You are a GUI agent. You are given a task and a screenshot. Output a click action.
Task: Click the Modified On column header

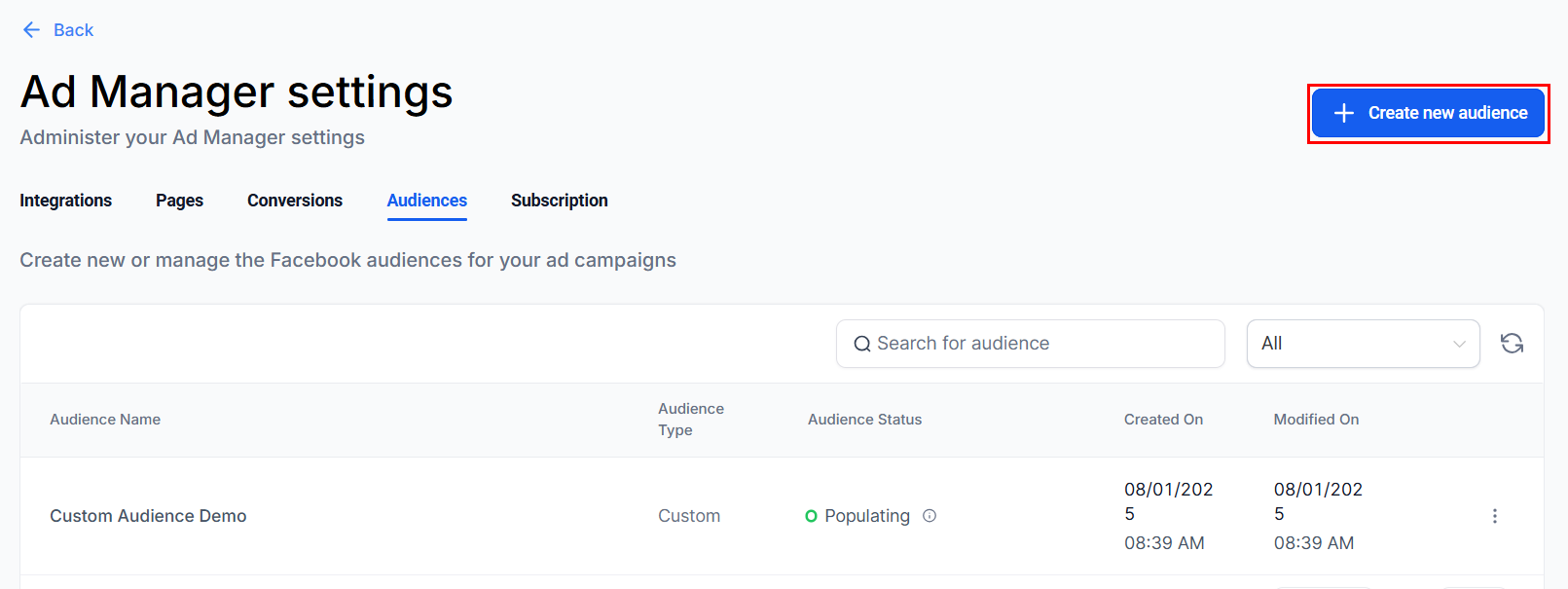(1316, 420)
